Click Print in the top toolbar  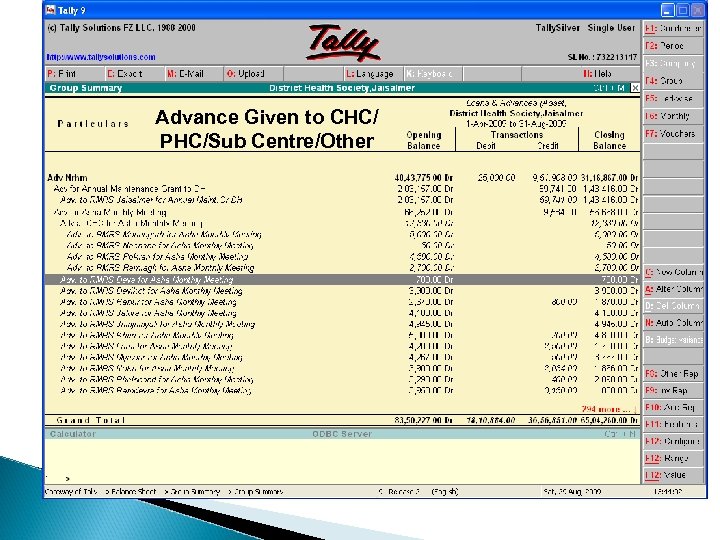click(x=74, y=73)
